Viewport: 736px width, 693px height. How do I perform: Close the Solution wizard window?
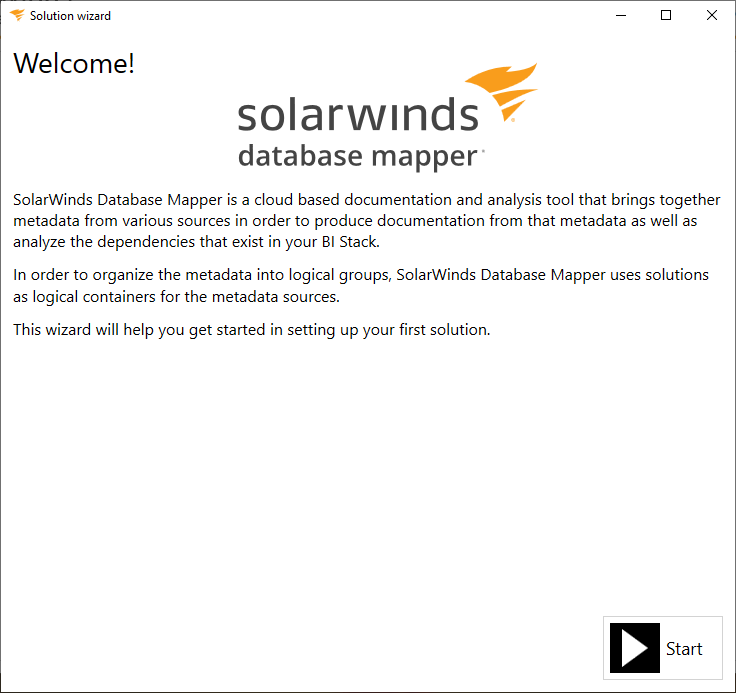click(x=712, y=15)
